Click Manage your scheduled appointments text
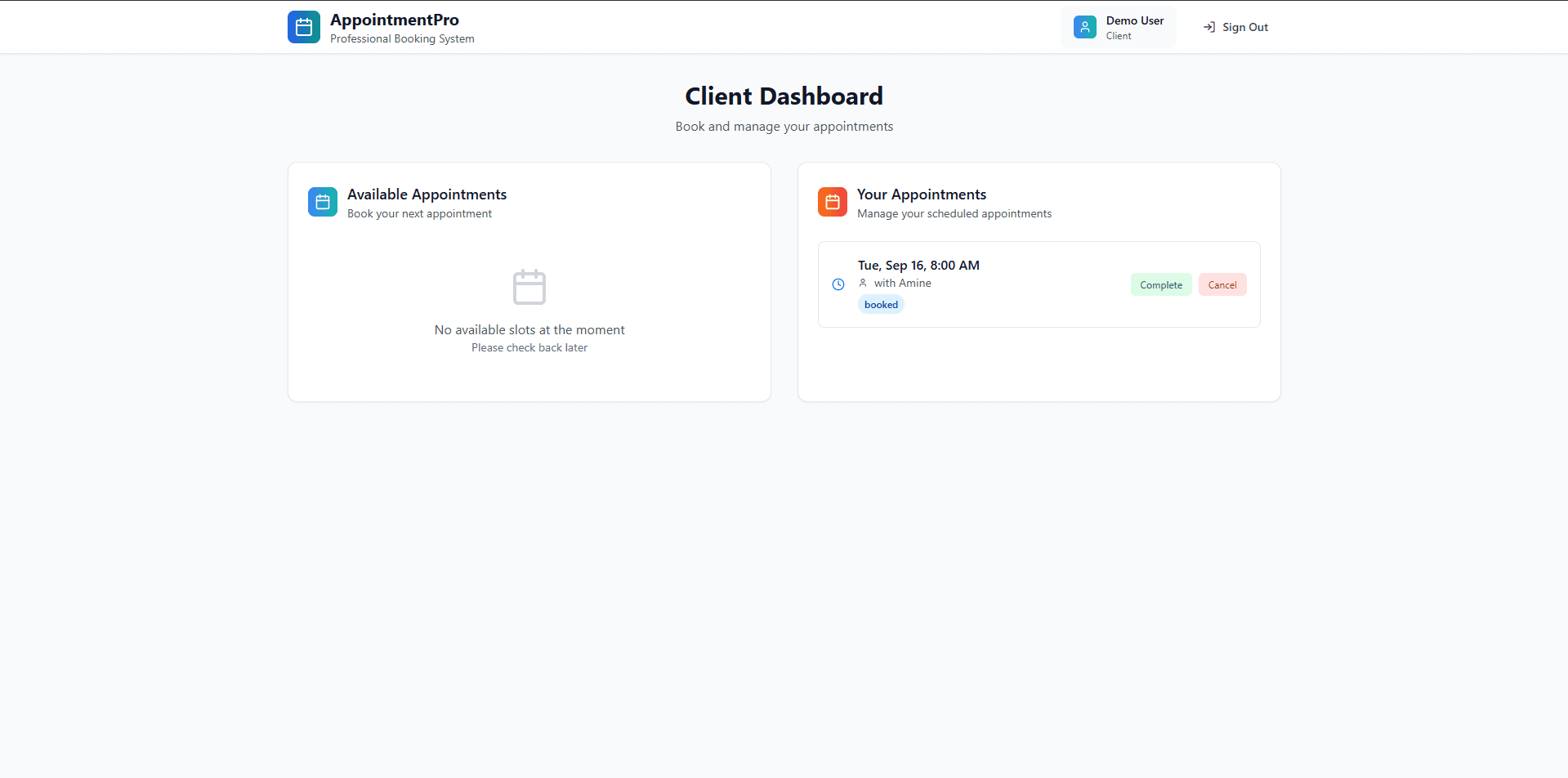Screen dimensions: 1568x778 pos(954,213)
